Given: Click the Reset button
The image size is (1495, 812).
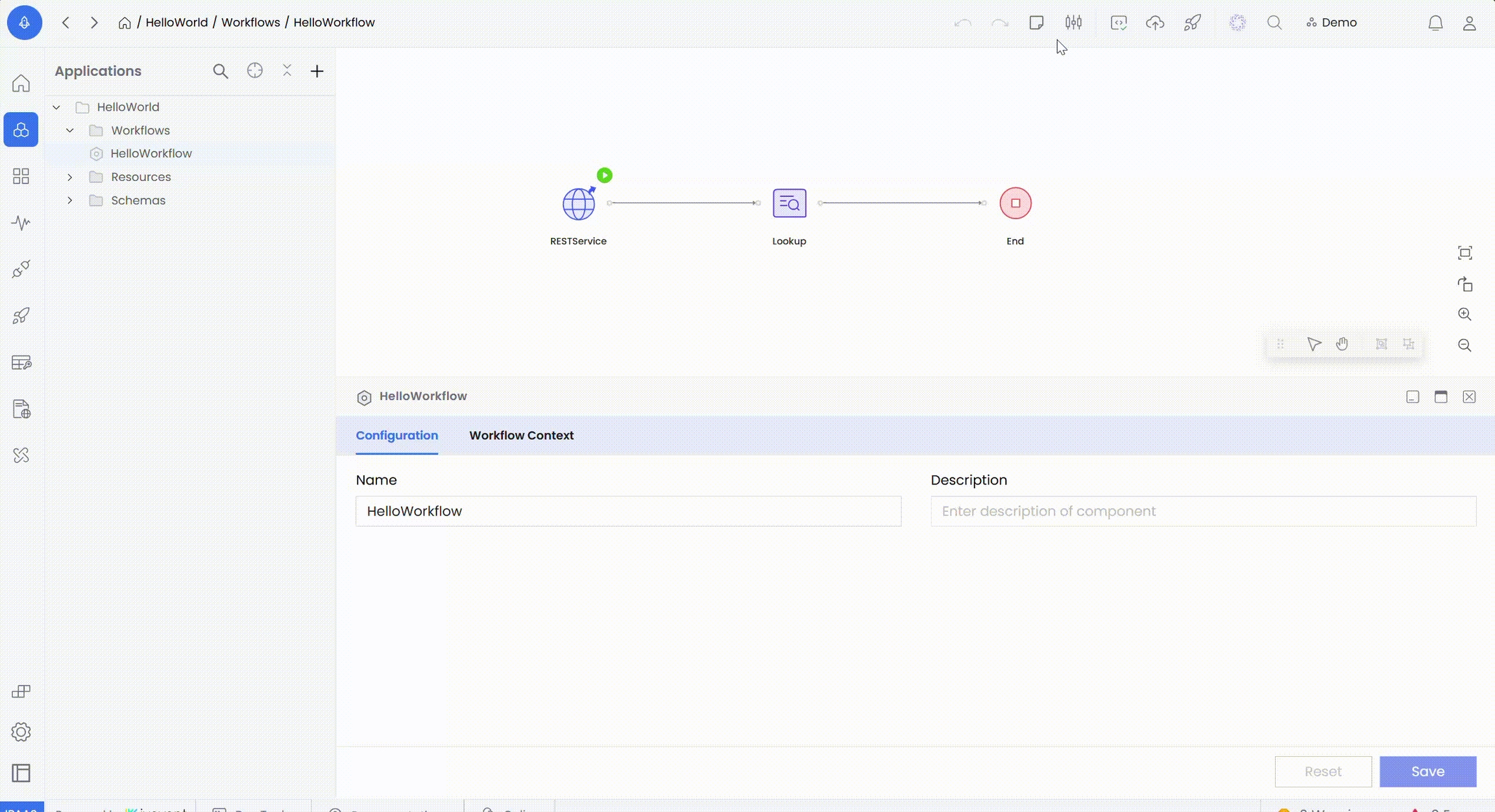Looking at the screenshot, I should click(1322, 771).
